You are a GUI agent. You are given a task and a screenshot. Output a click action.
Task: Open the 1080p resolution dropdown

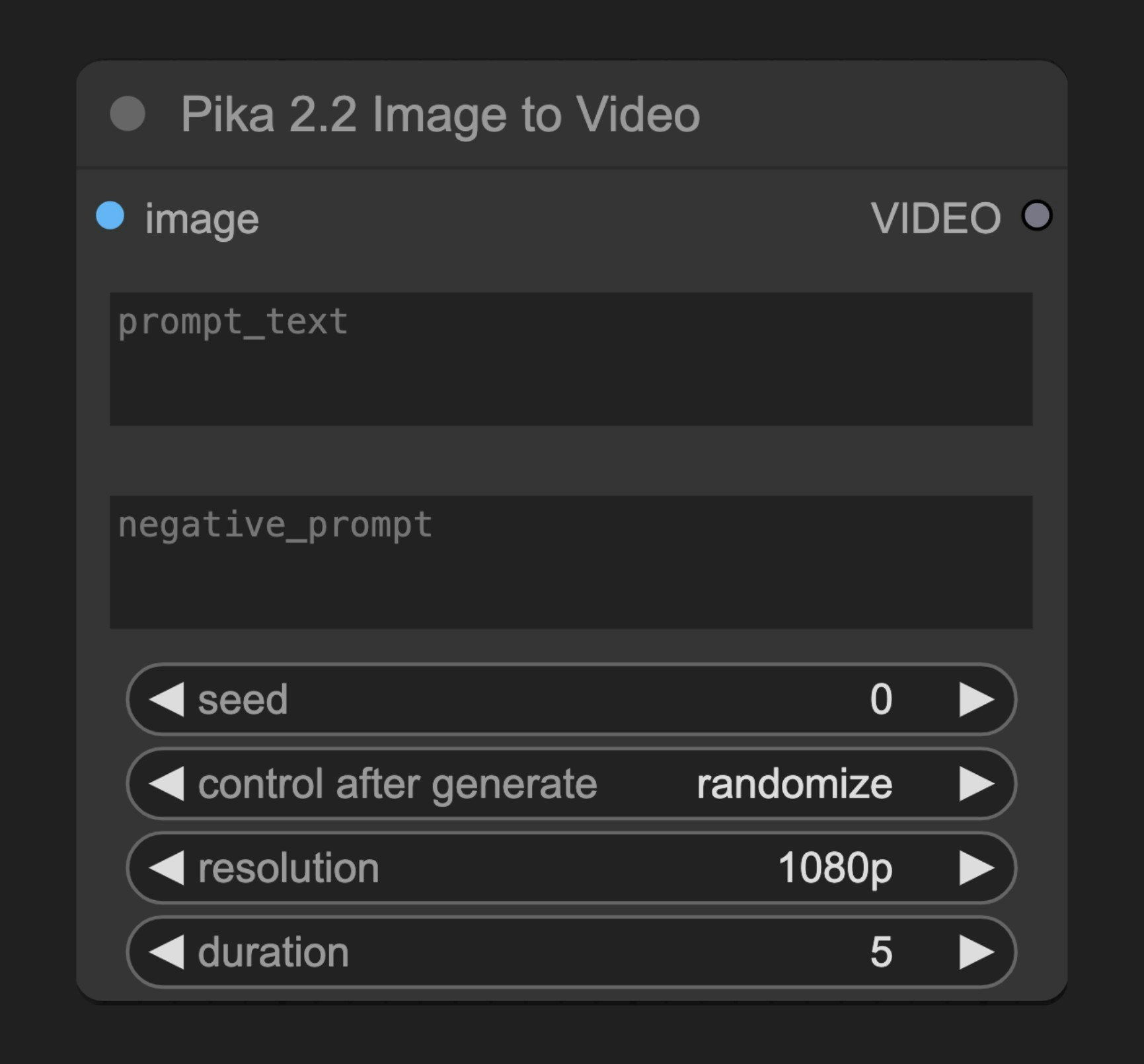pyautogui.click(x=835, y=868)
